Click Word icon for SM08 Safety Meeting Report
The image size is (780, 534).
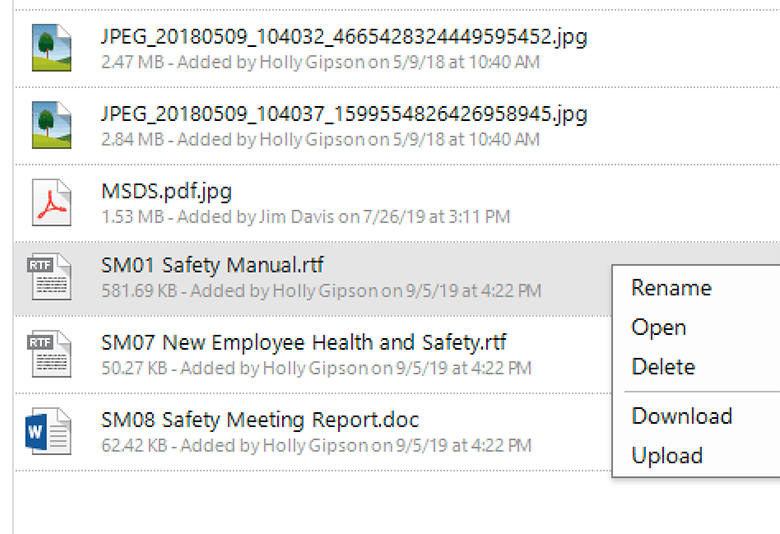48,431
